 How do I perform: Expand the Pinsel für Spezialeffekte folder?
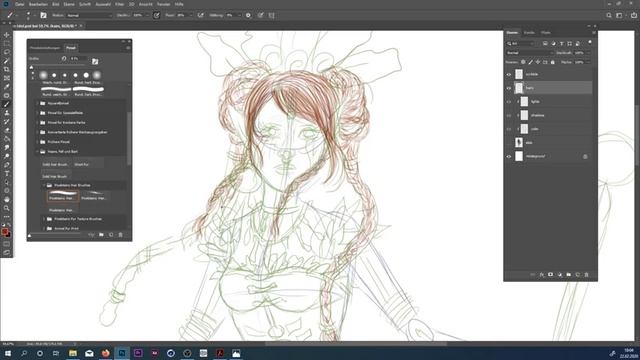click(x=37, y=113)
